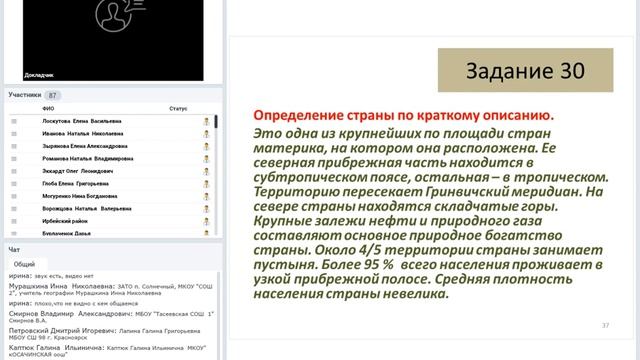Click the participants count badge 87
The height and width of the screenshot is (360, 640).
(x=52, y=96)
